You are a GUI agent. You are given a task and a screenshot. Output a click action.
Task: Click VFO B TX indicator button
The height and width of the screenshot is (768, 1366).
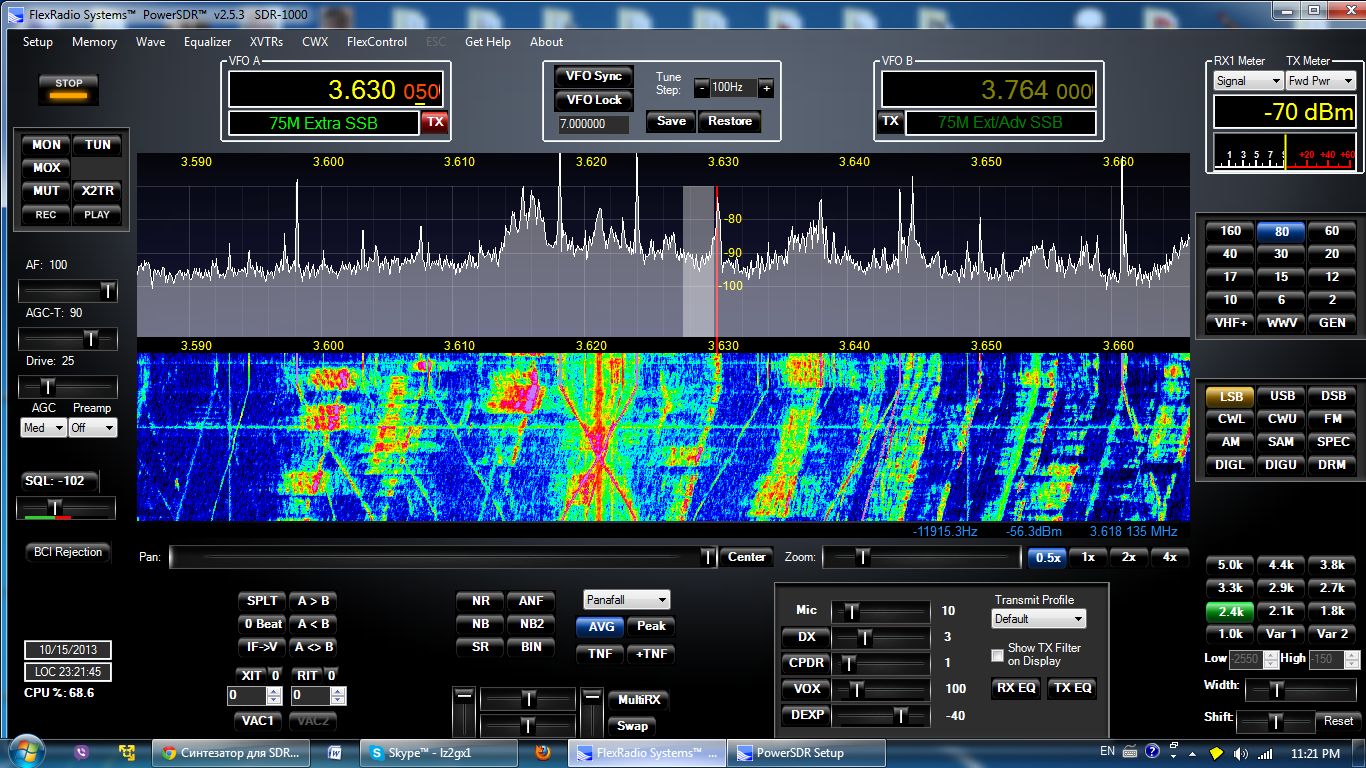[890, 122]
